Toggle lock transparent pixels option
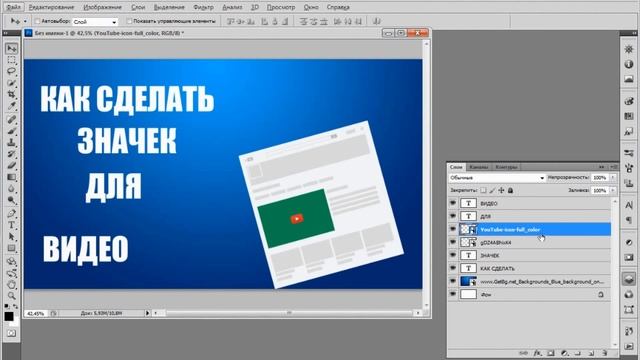The image size is (640, 360). point(483,190)
